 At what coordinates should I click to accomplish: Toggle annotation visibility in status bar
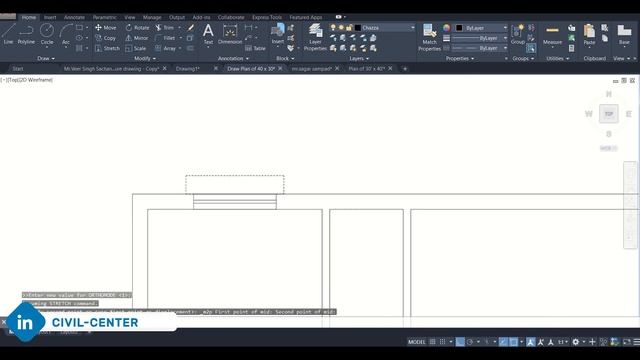pyautogui.click(x=531, y=342)
